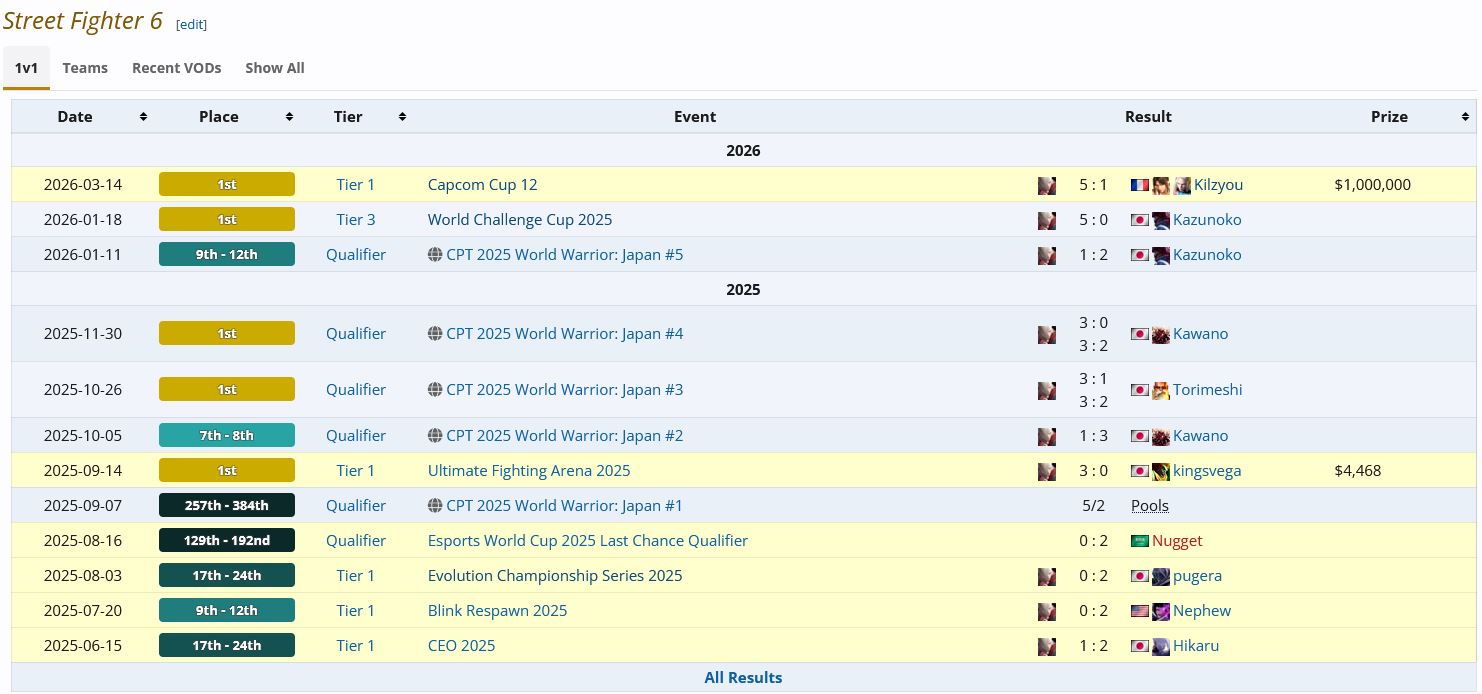Click the opponent character icon beside kingsvega
Image resolution: width=1482 pixels, height=694 pixels.
(x=1161, y=471)
